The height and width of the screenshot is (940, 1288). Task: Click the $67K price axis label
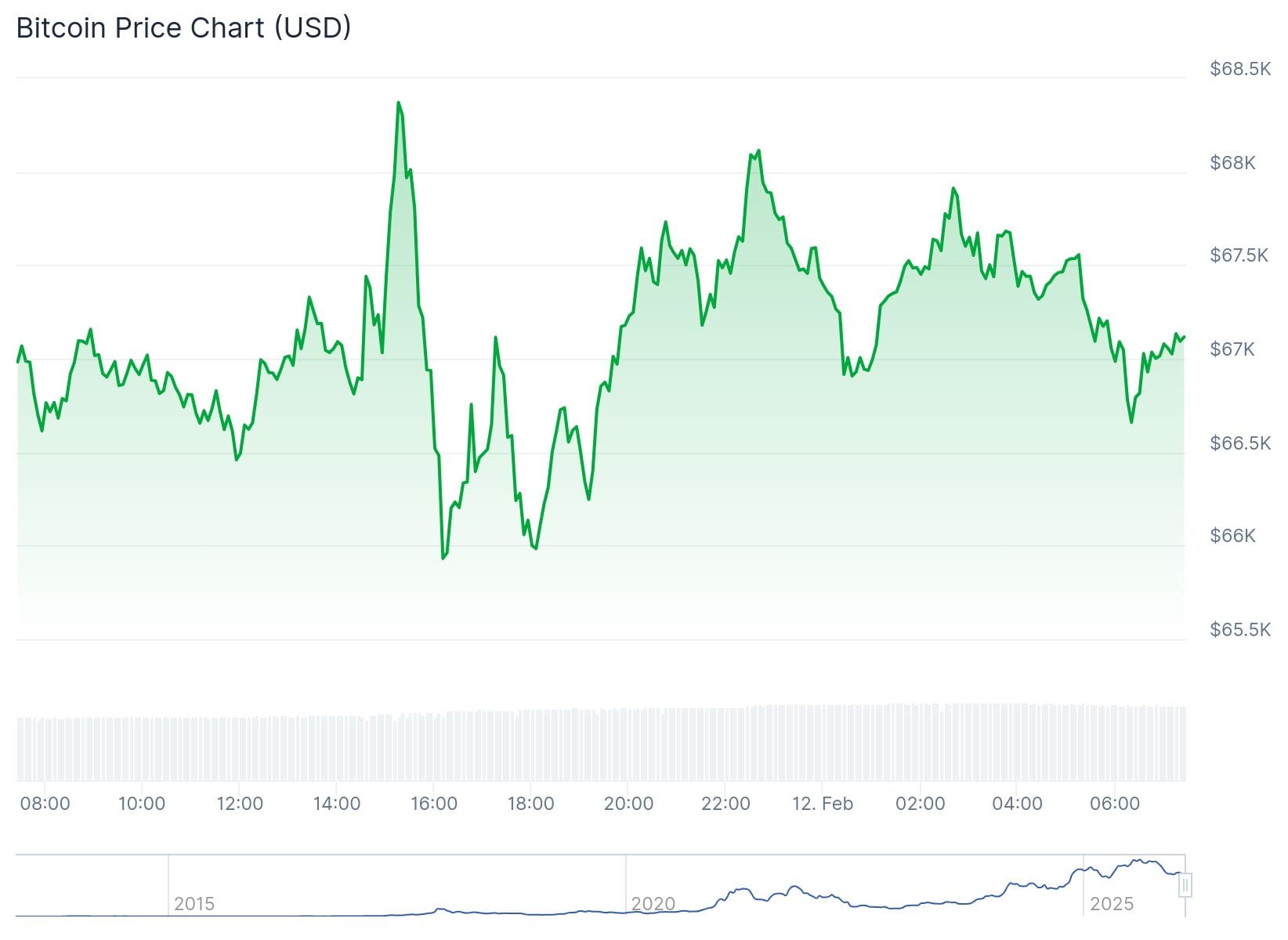[1232, 349]
